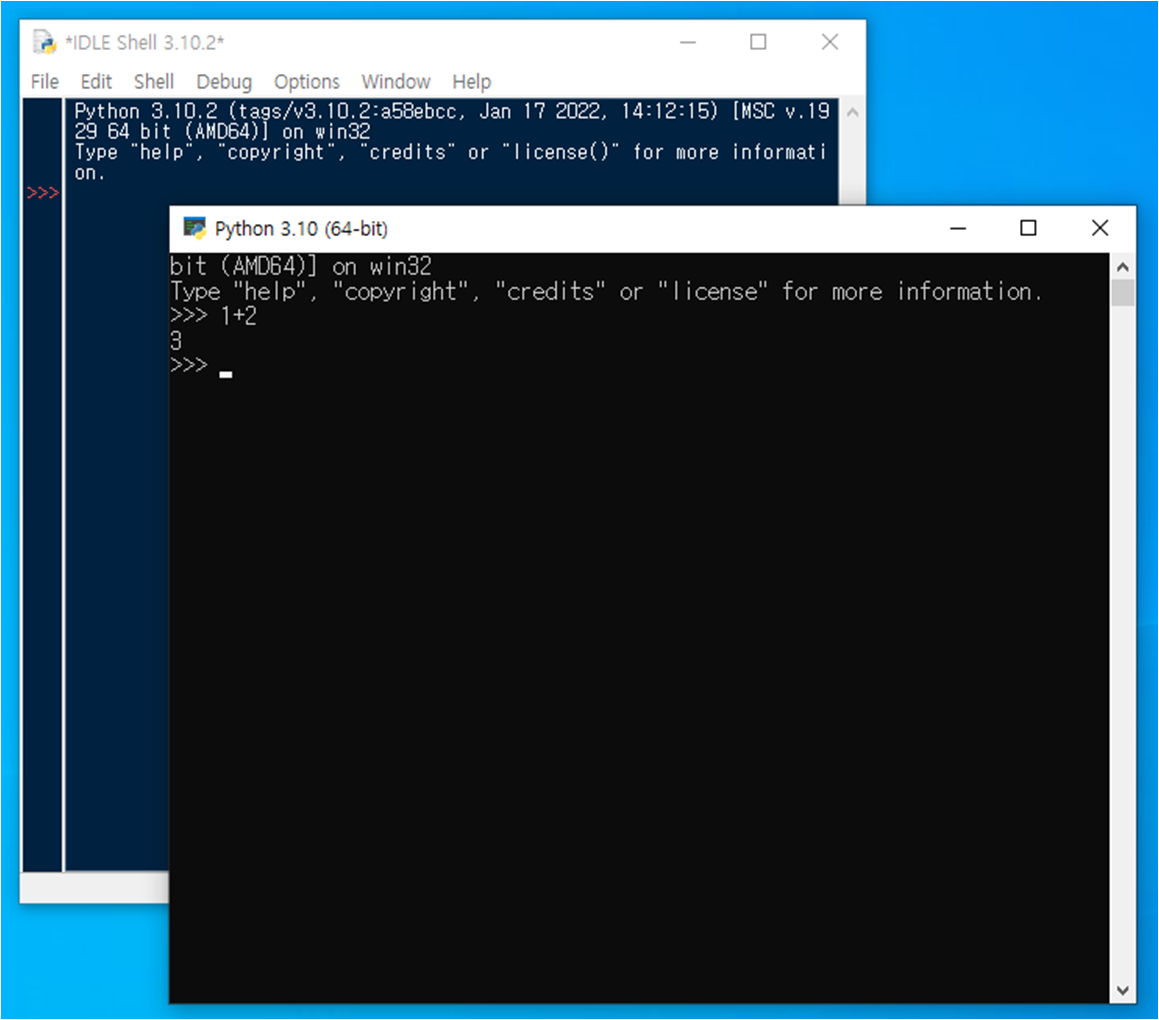
Task: Minimize the Python 3.10 (64-bit) console
Action: (x=958, y=228)
